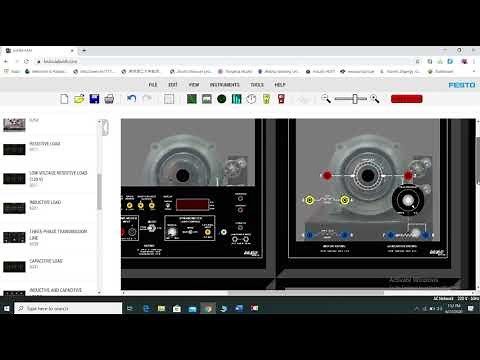Click the left red terminal on motor
480x360 pixels.
tap(327, 175)
